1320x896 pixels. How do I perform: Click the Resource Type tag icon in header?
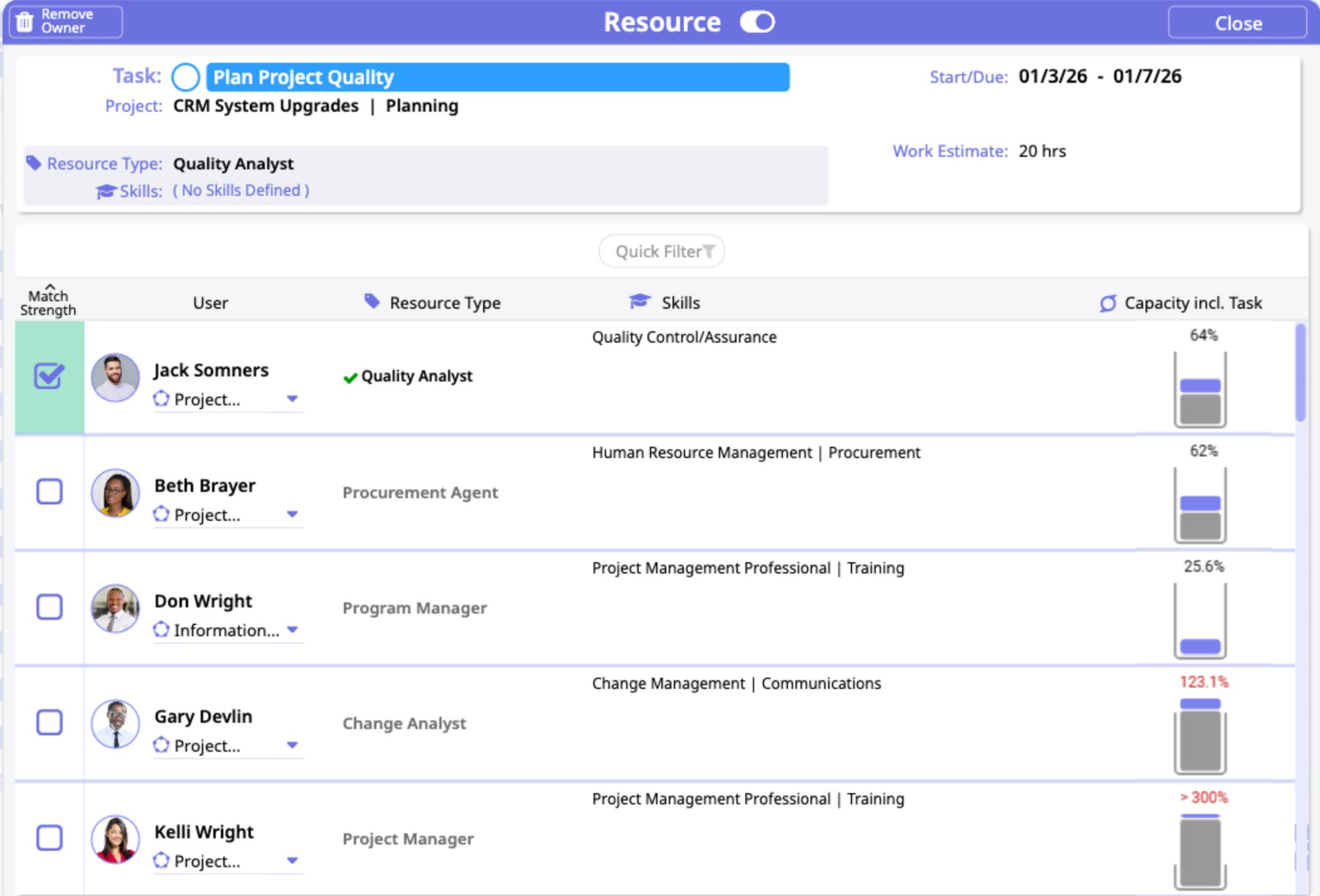[x=34, y=163]
